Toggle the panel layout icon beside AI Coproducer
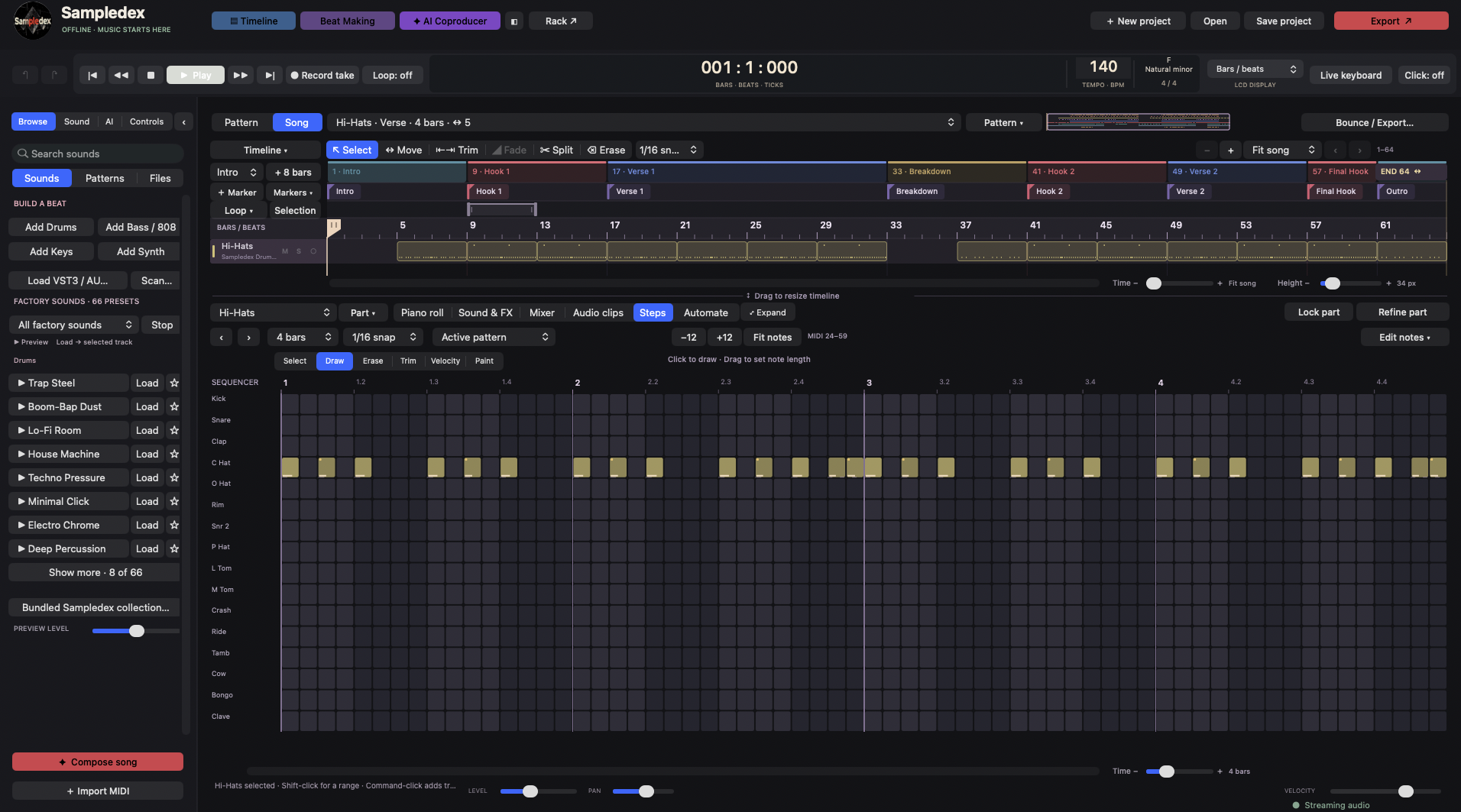Viewport: 1461px width, 812px height. (514, 21)
